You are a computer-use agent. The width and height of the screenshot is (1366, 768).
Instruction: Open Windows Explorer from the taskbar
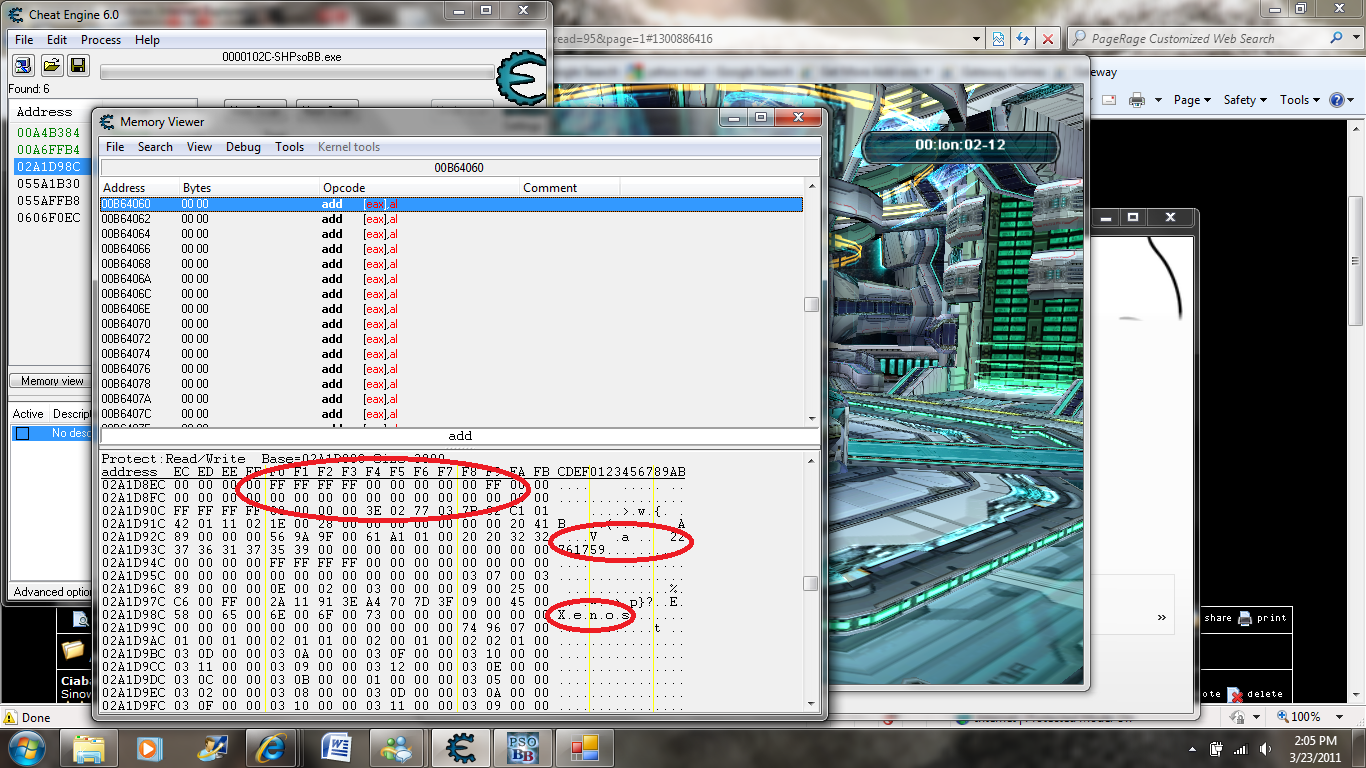point(90,748)
